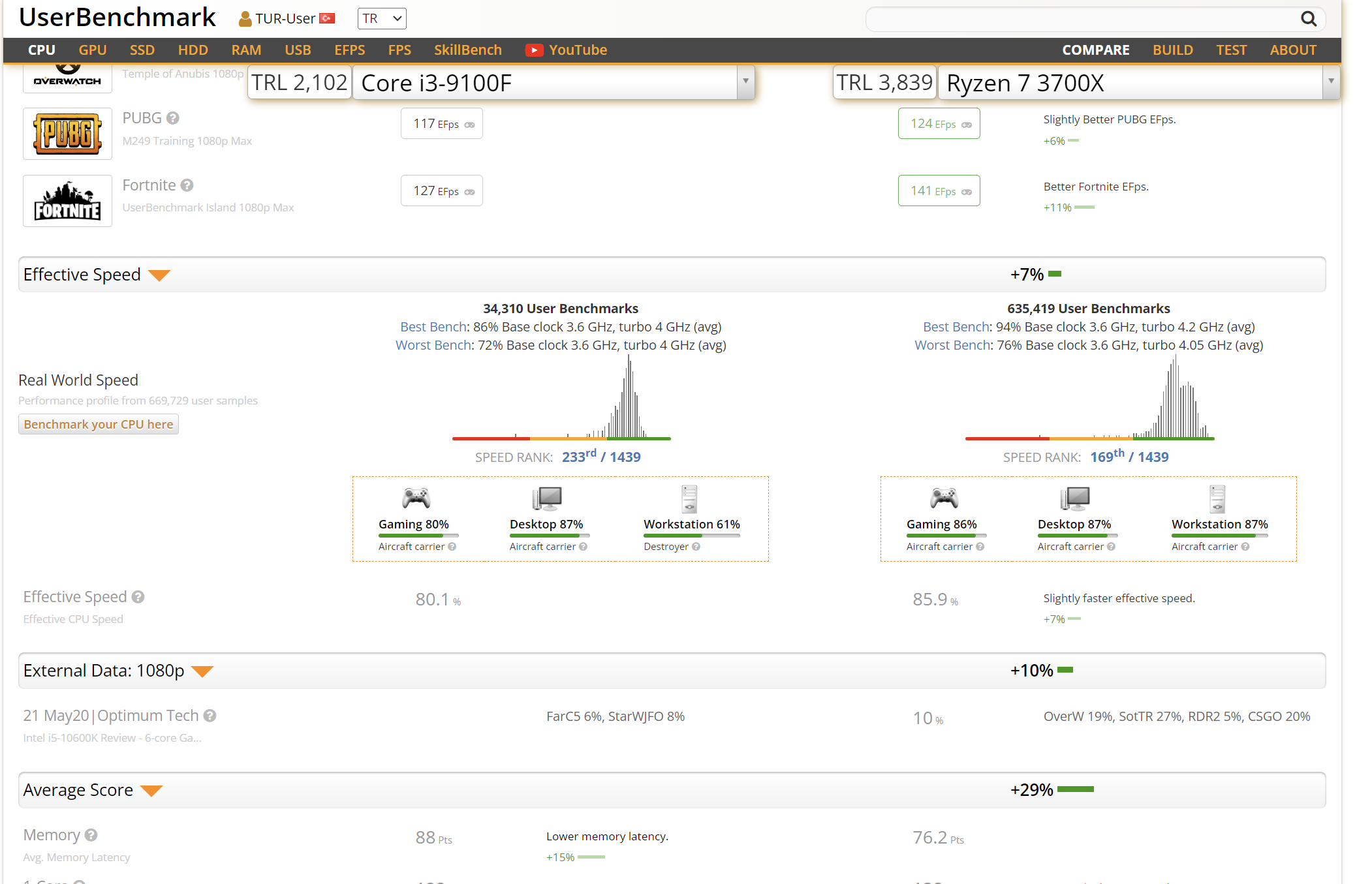Click the TRL 2,102 price box

point(300,82)
